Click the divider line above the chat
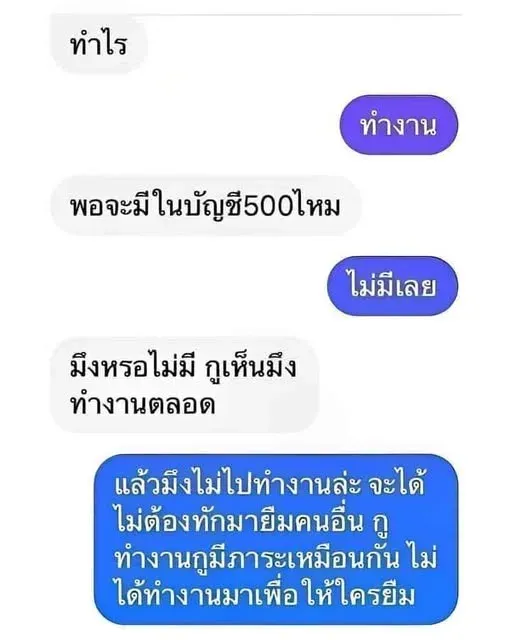 click(x=256, y=15)
